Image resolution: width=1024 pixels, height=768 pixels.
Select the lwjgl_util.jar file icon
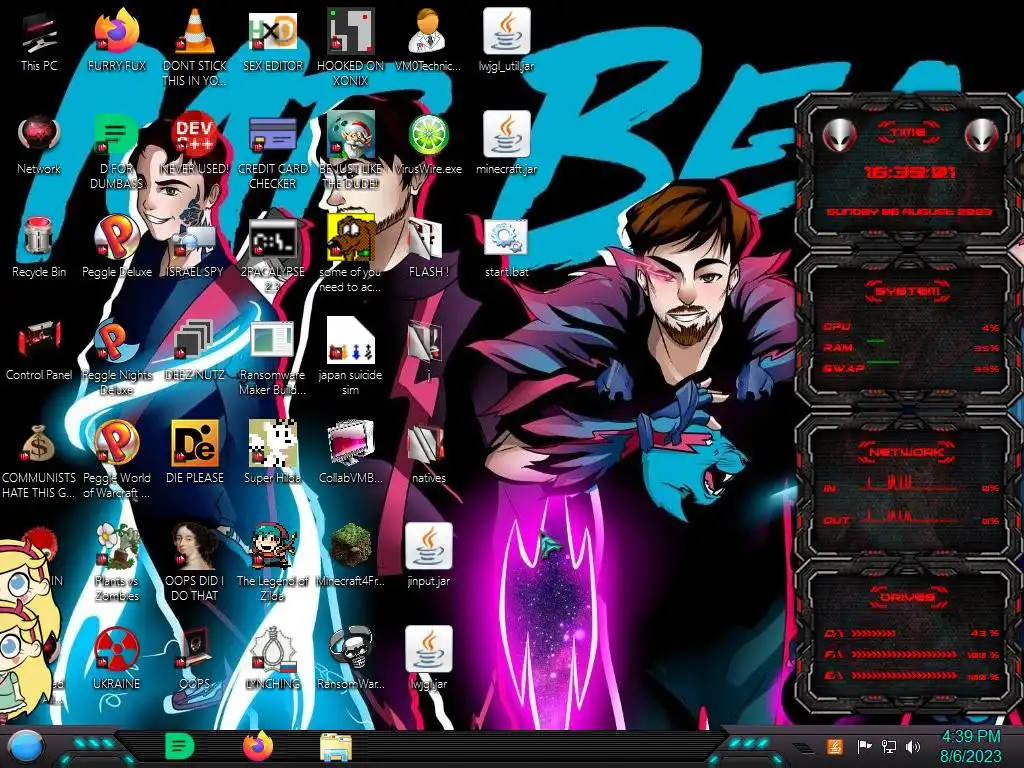(506, 40)
